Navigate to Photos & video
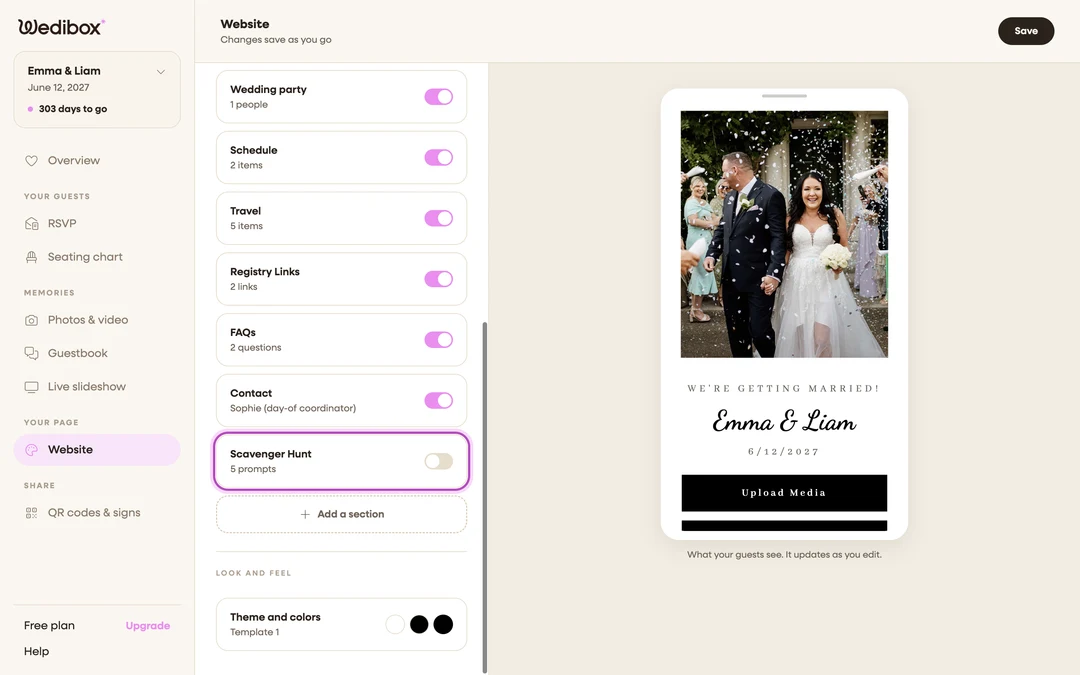This screenshot has height=675, width=1080. pos(97,320)
